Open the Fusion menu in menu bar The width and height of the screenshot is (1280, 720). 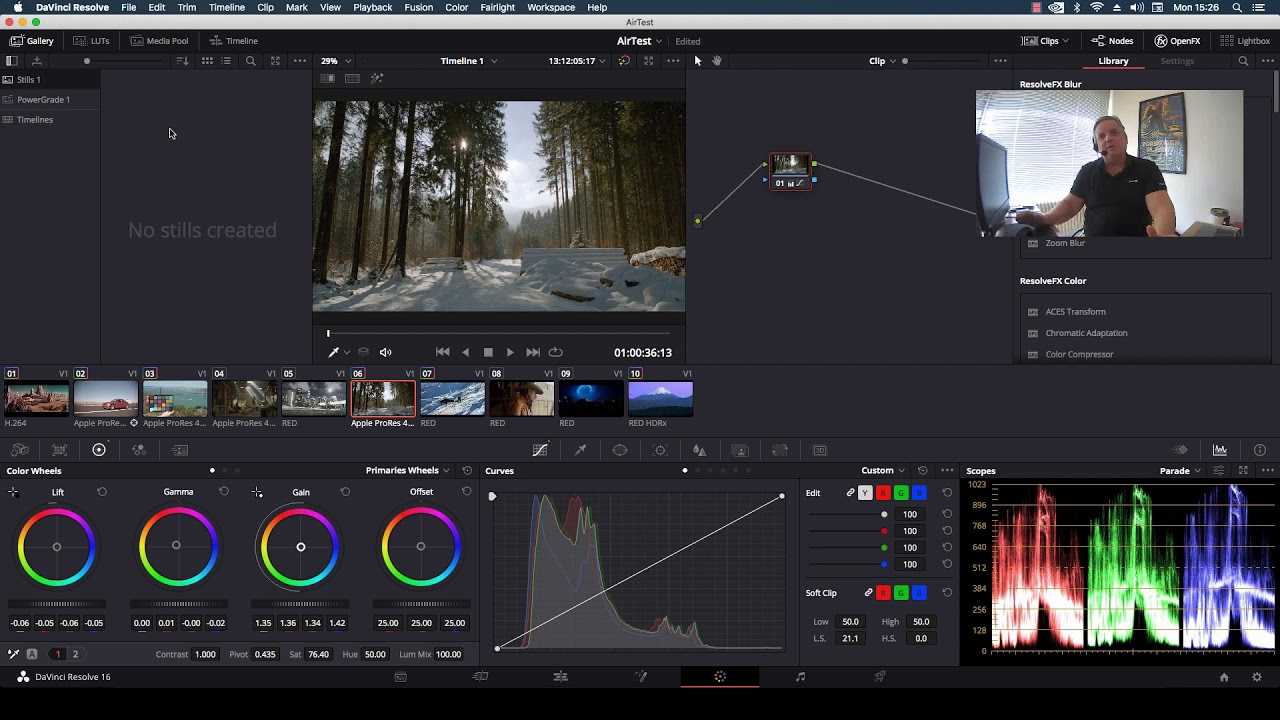pyautogui.click(x=418, y=7)
